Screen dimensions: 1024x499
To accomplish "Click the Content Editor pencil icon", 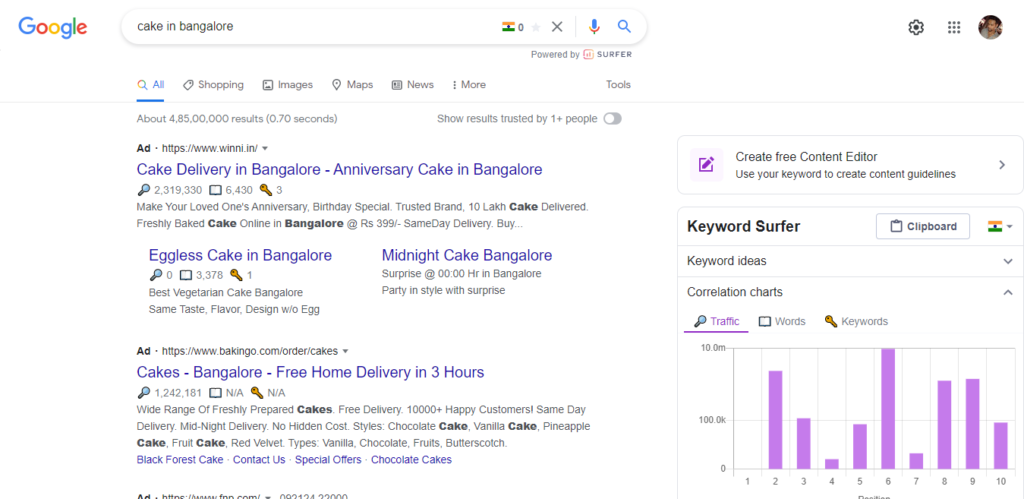I will click(x=706, y=165).
